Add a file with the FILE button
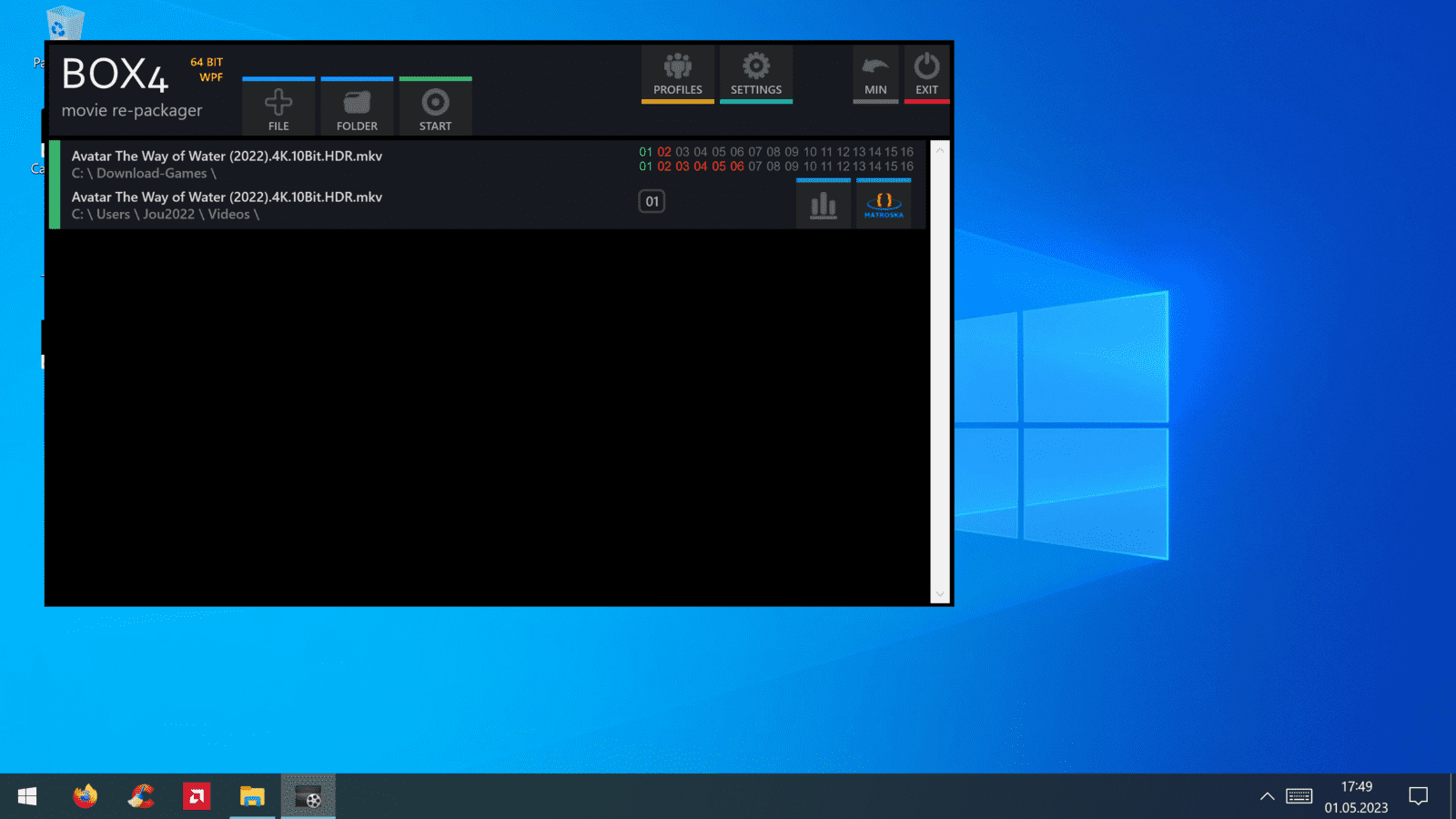1456x819 pixels. point(278,107)
